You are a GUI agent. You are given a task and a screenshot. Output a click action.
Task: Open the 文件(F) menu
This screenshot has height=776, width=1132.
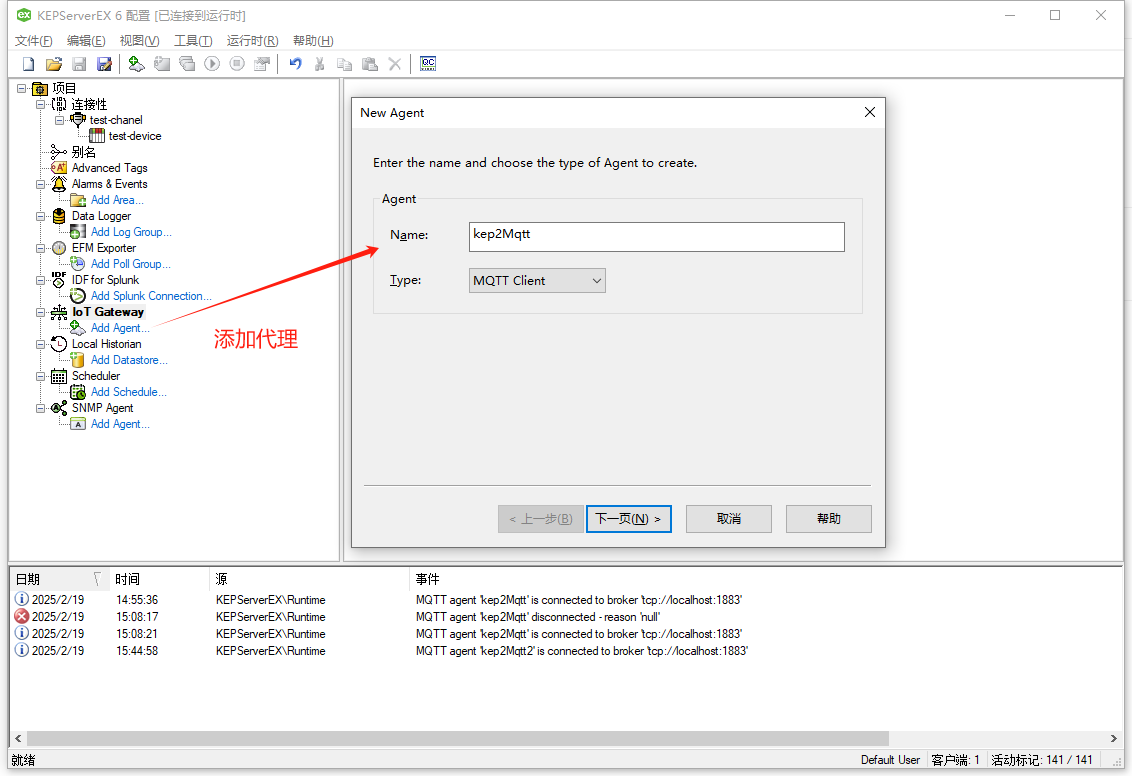pos(34,40)
